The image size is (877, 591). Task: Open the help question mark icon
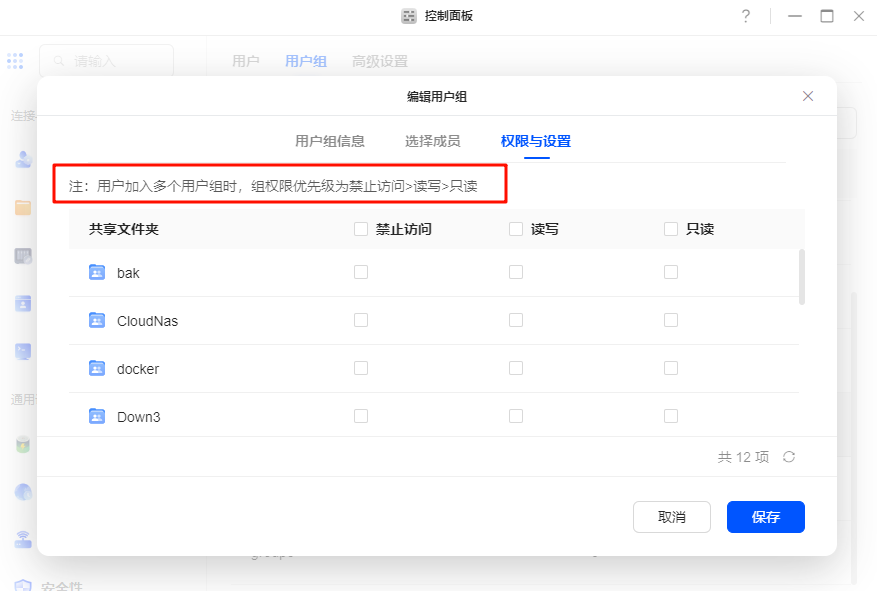pyautogui.click(x=746, y=16)
